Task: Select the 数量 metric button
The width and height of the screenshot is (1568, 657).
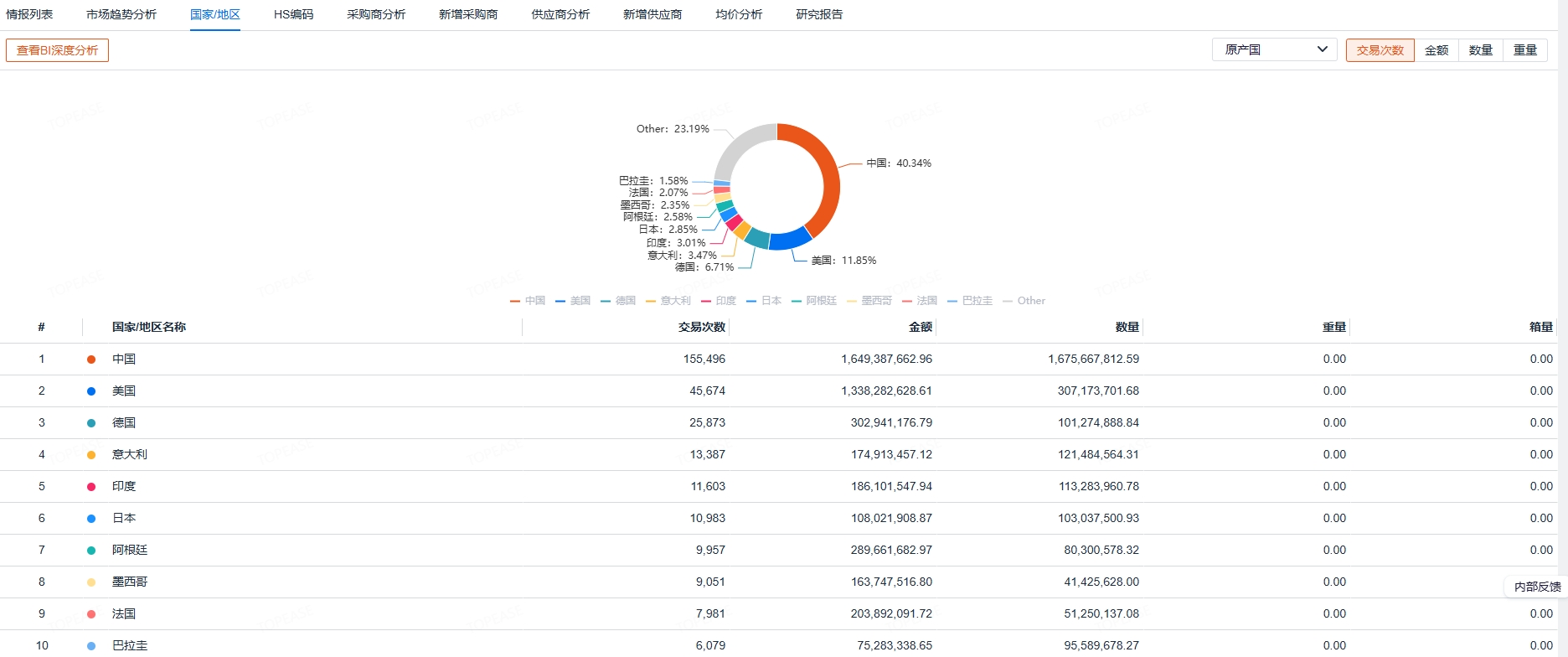Action: tap(1481, 50)
